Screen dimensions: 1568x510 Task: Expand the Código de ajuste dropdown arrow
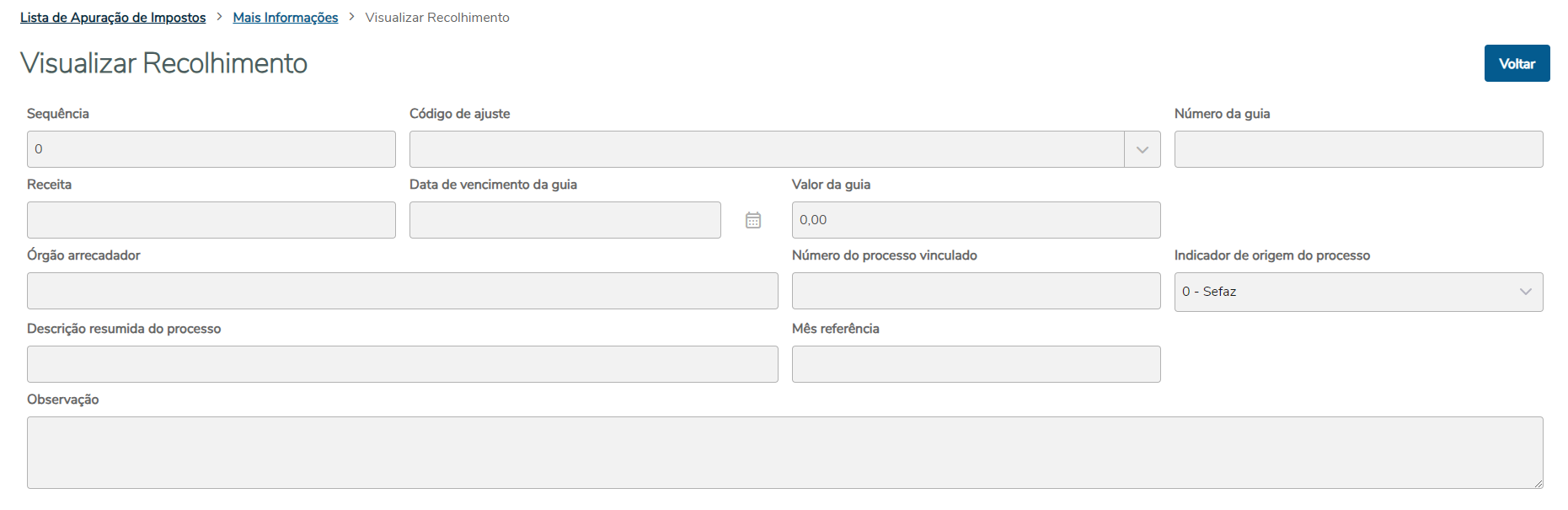(x=1142, y=149)
